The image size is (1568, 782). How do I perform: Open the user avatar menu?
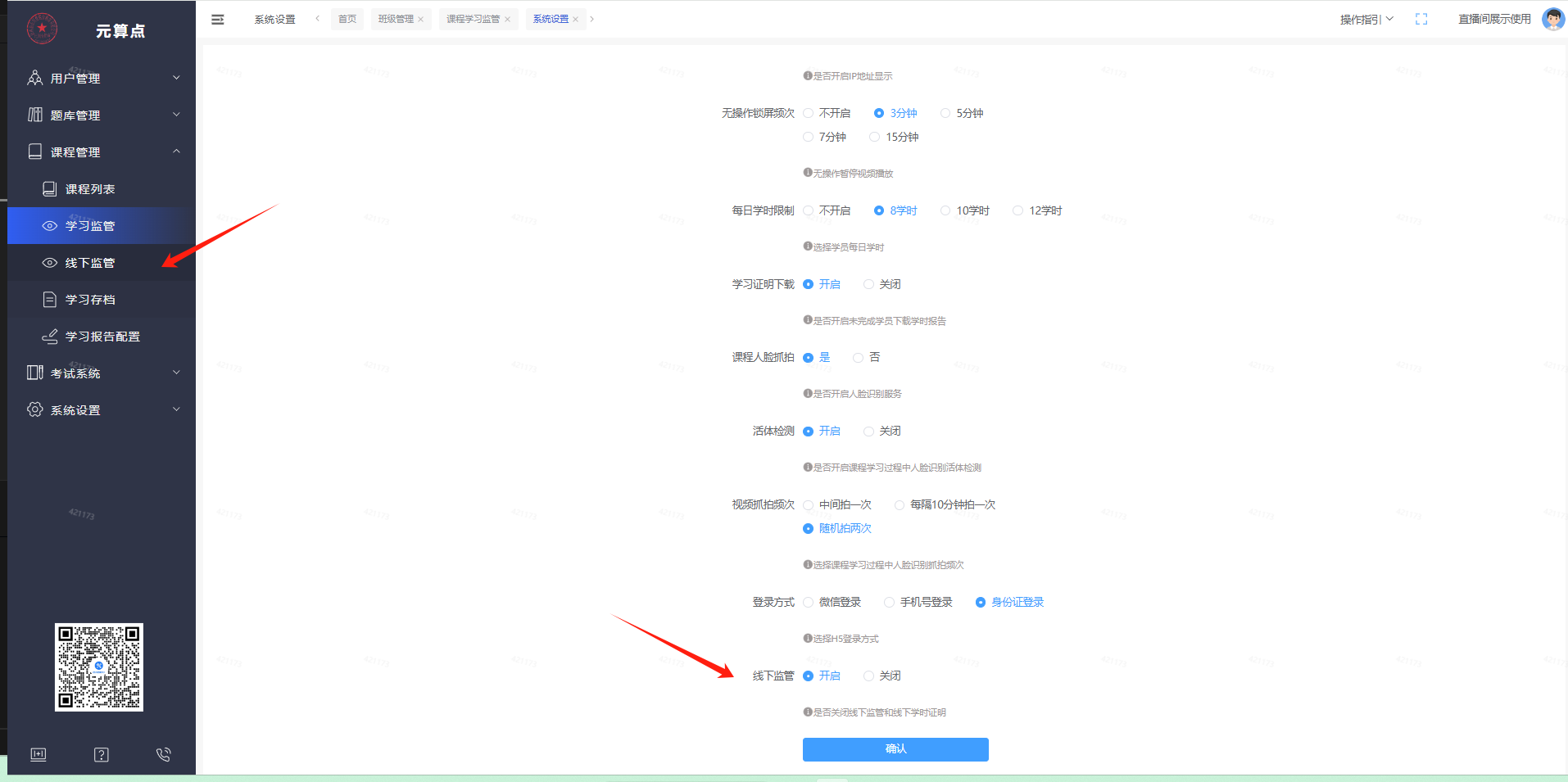1552,19
